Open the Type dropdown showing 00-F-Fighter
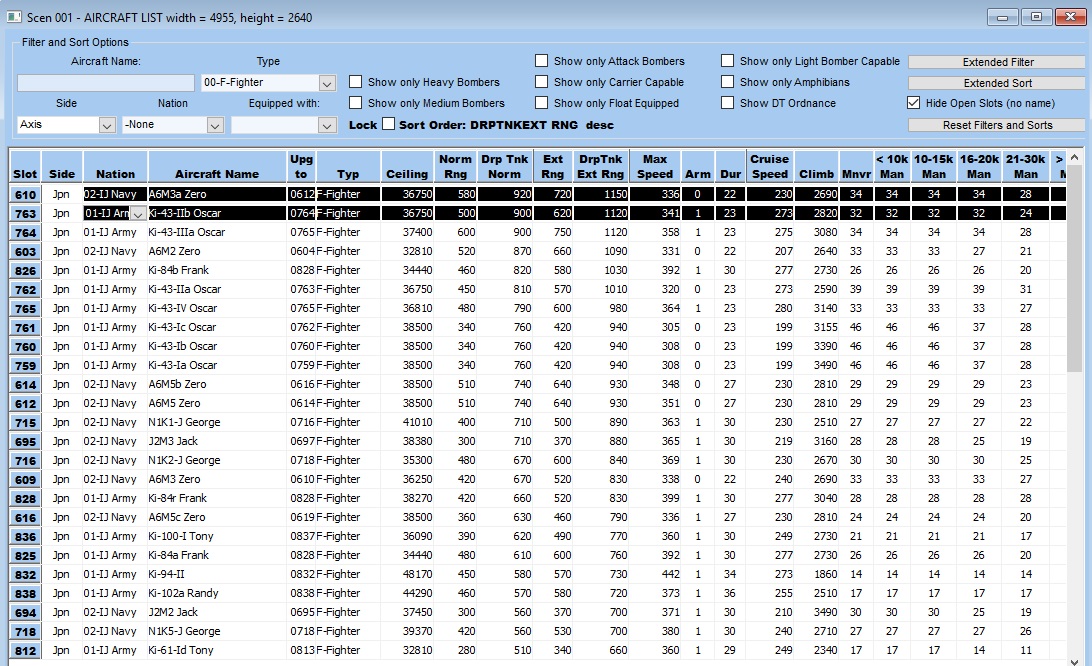The height and width of the screenshot is (666, 1092). 327,83
